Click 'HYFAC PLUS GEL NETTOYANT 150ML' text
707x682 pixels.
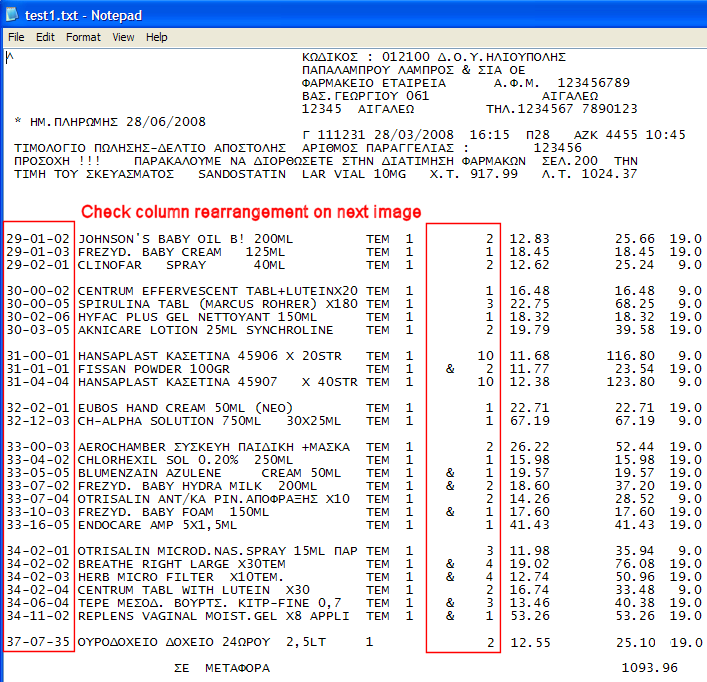coord(197,317)
